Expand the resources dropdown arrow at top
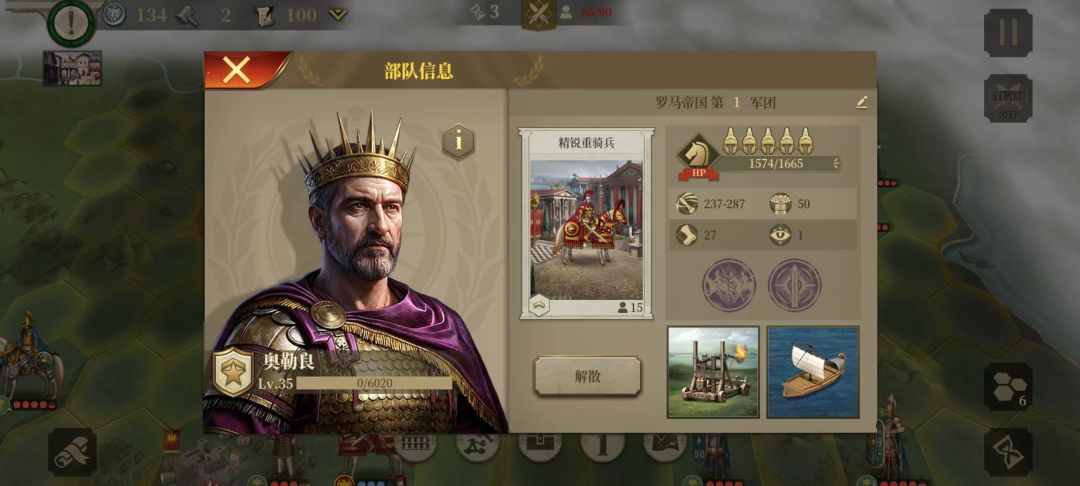The width and height of the screenshot is (1080, 486). tap(338, 14)
